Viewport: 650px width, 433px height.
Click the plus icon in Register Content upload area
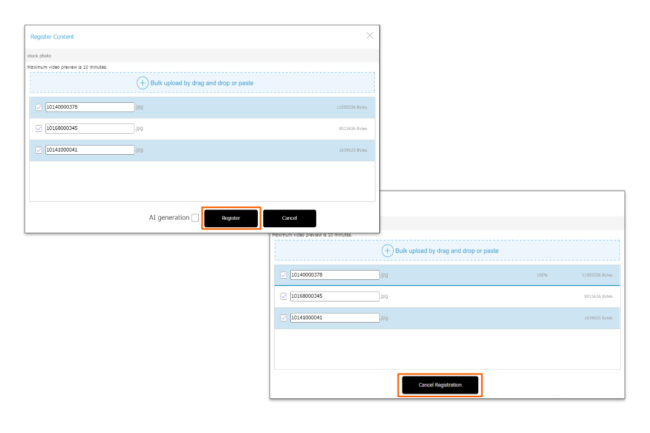tap(142, 83)
